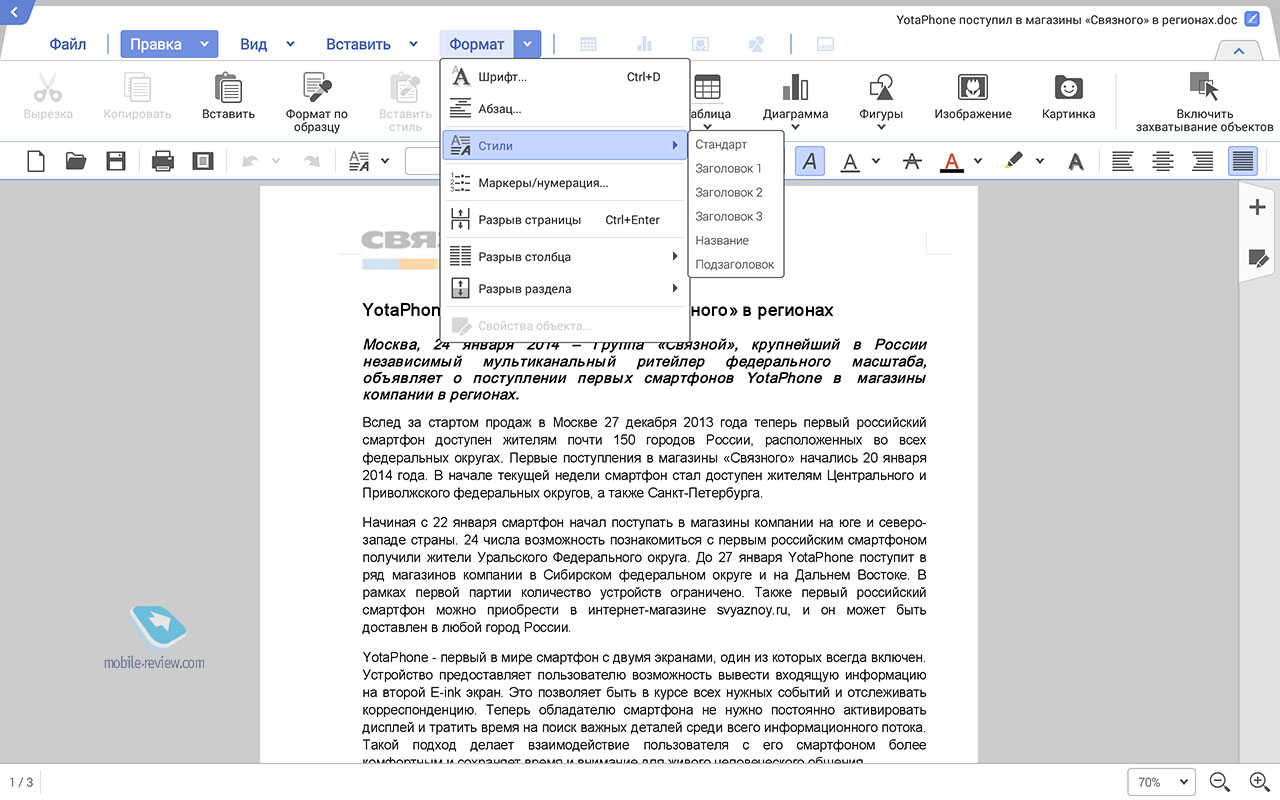Screen dimensions: 1280x800
Task: Create a new blank document
Action: [36, 161]
